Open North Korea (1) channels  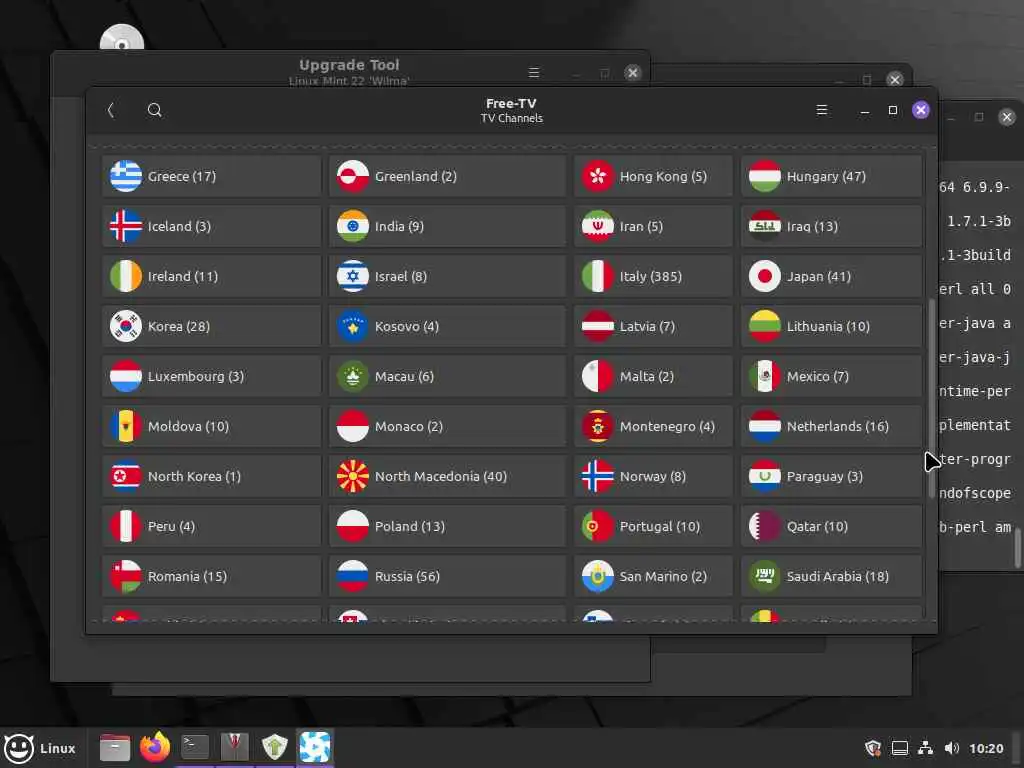coord(212,477)
